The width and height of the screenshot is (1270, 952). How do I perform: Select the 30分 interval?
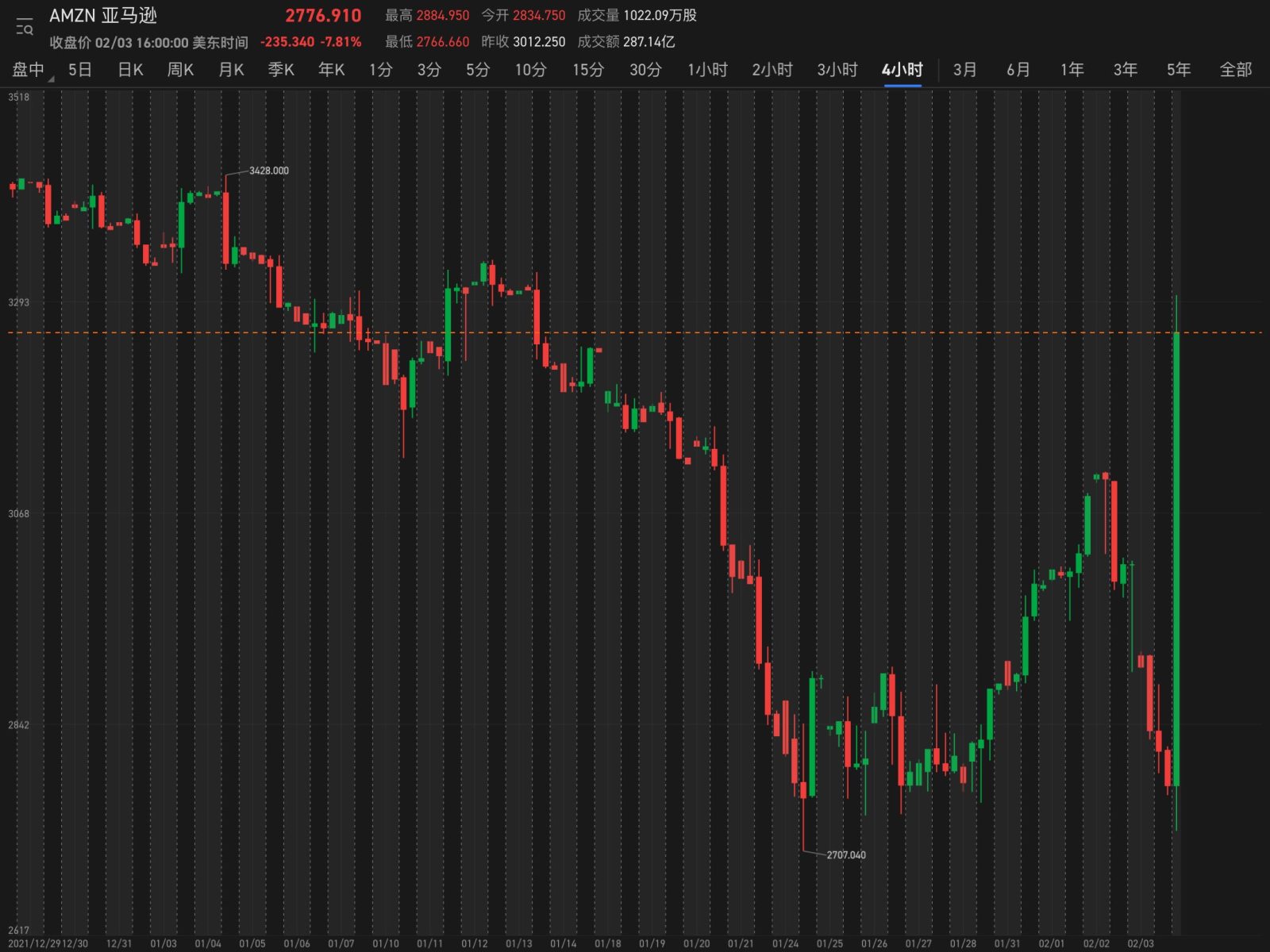coord(645,70)
